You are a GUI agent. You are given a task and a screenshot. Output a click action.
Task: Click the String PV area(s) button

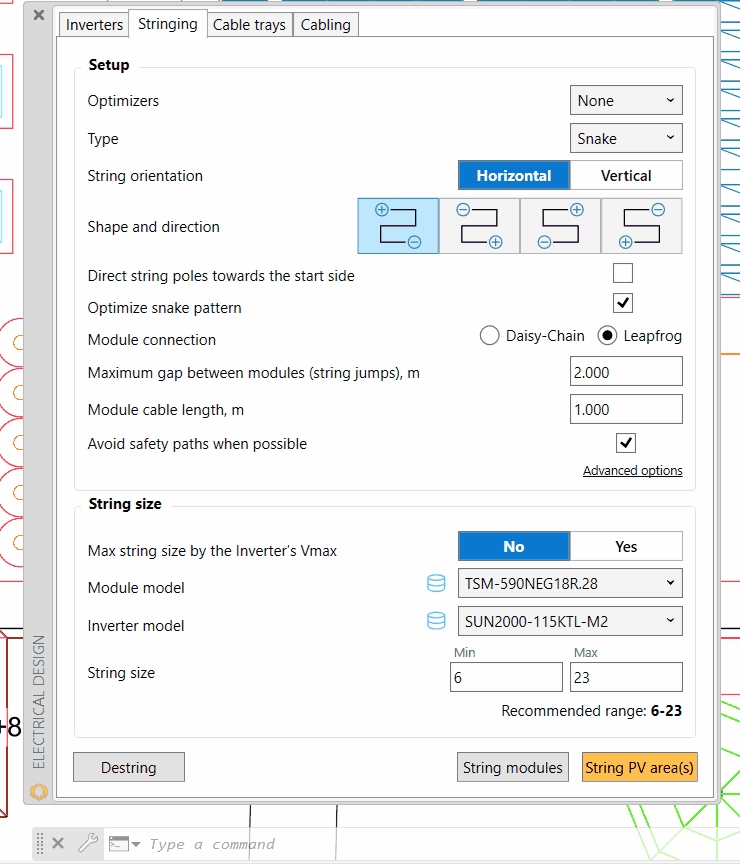(640, 767)
